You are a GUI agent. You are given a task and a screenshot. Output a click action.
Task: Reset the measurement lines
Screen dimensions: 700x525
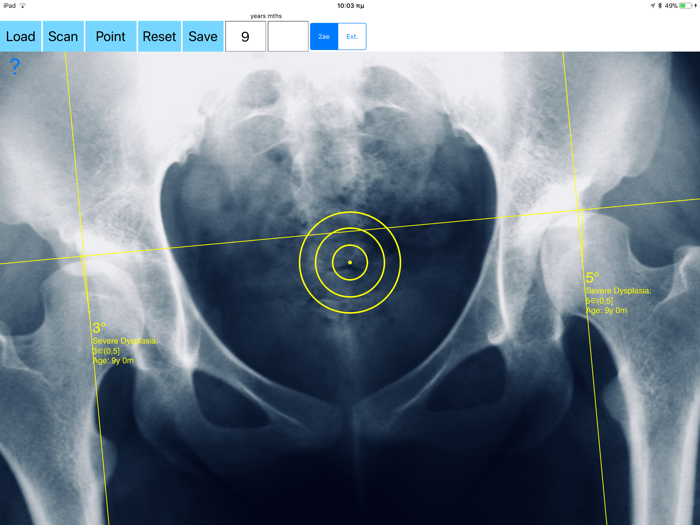click(x=159, y=36)
